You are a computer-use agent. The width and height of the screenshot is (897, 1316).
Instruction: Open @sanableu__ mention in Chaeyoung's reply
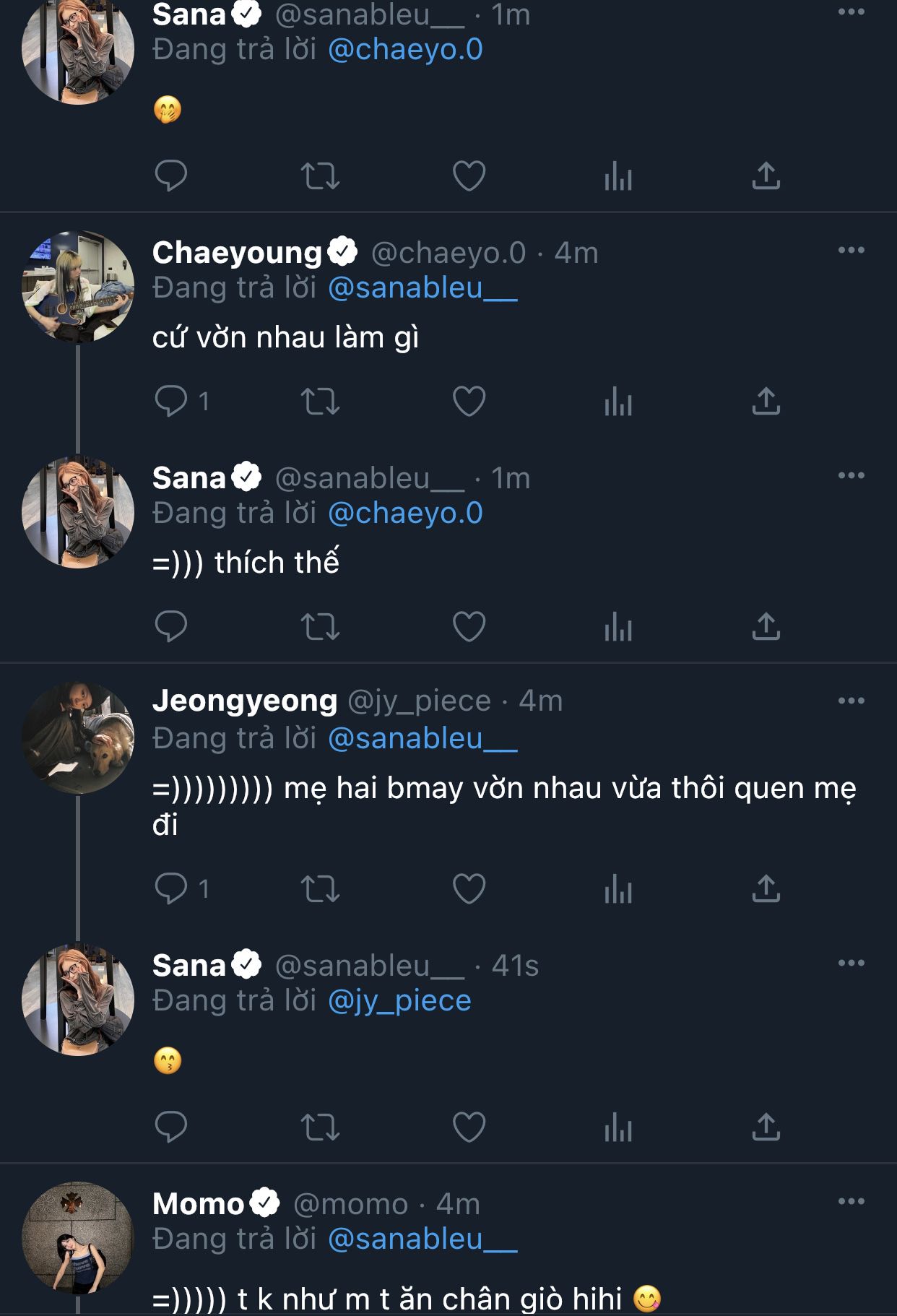(422, 288)
